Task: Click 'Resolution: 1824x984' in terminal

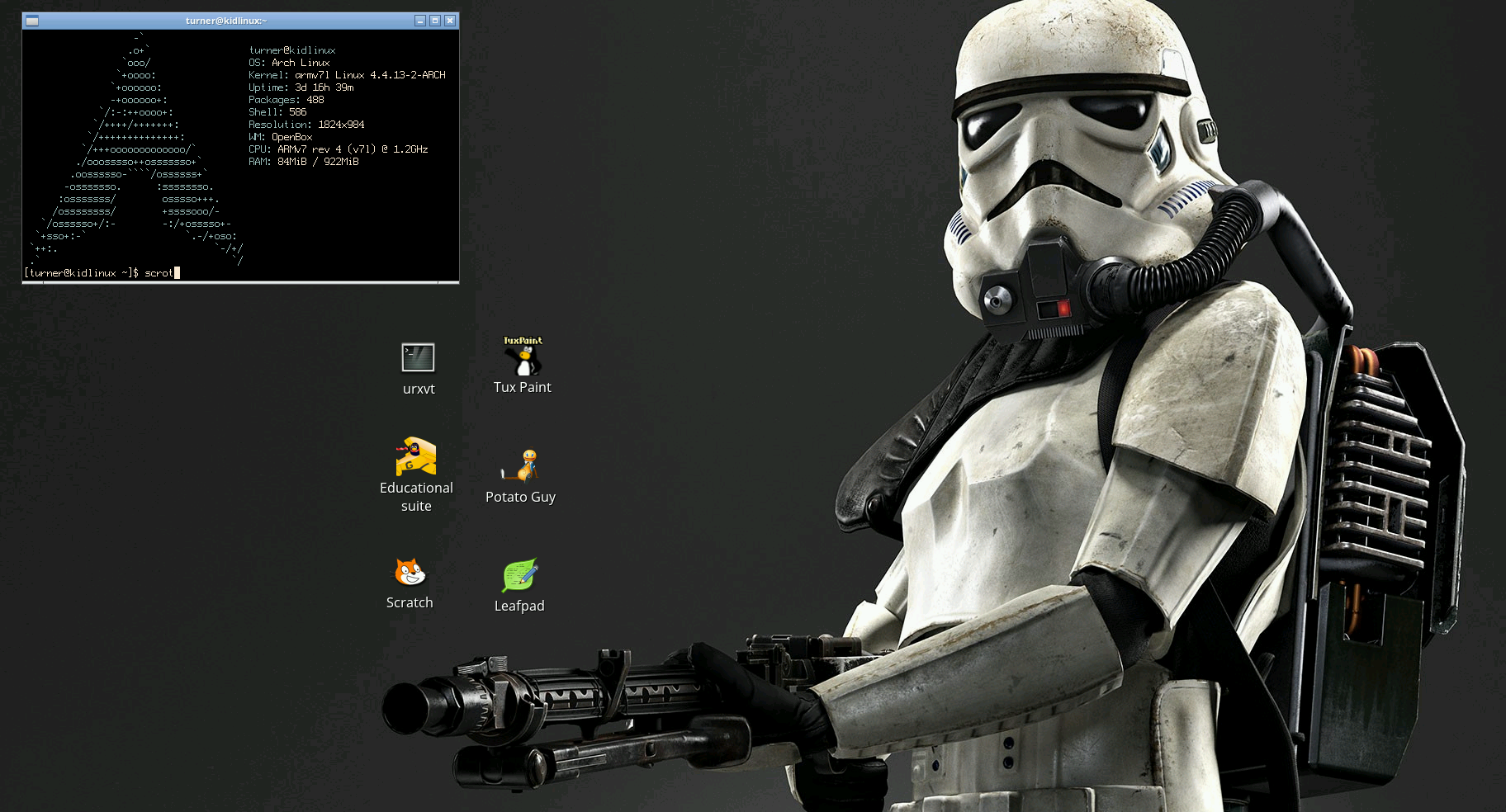Action: [x=306, y=125]
